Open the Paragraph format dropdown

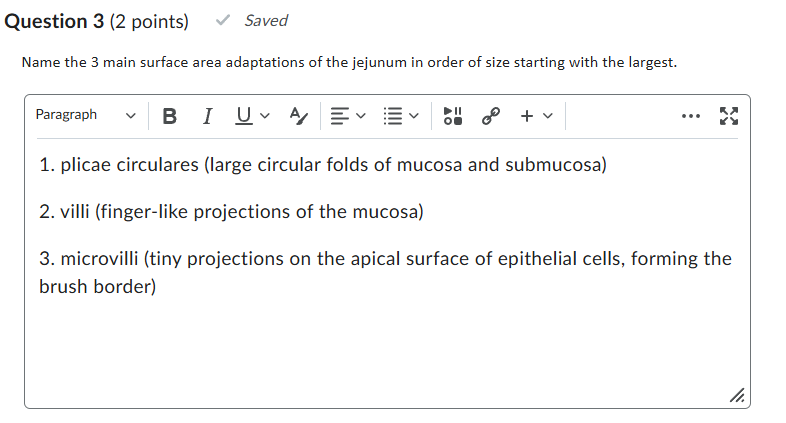coord(86,115)
